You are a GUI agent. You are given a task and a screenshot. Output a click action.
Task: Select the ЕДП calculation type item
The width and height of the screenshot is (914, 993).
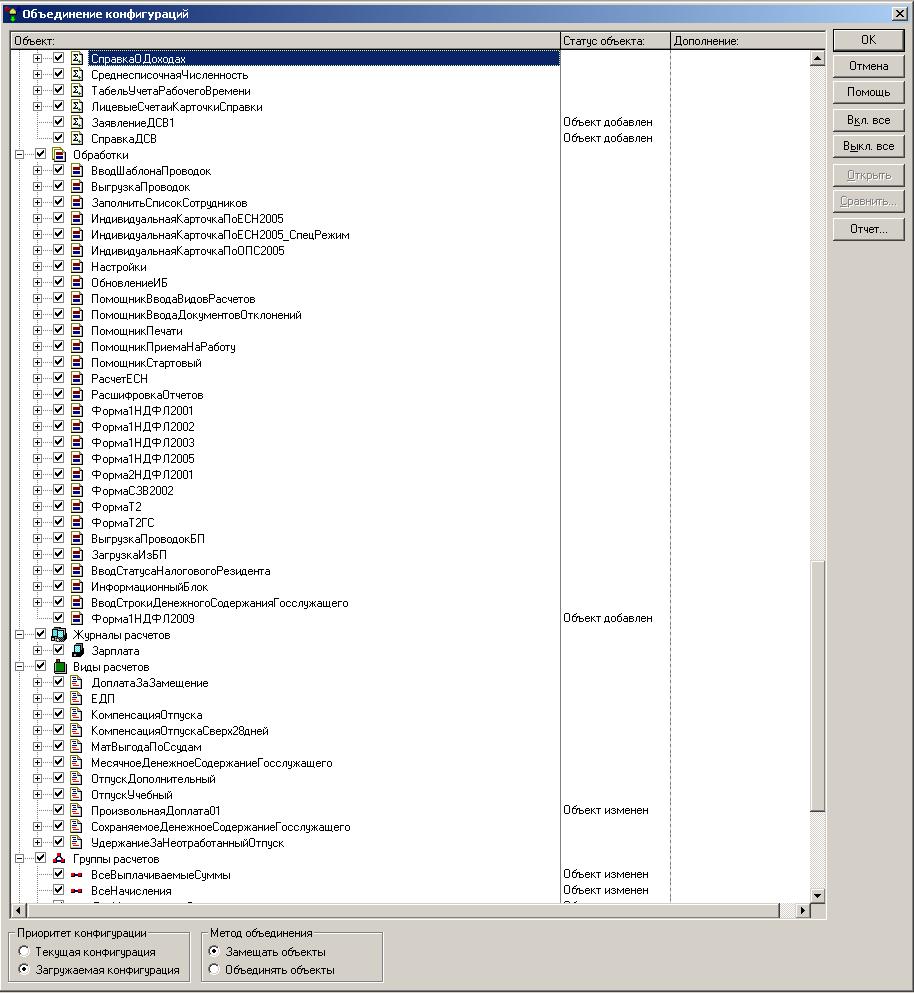[102, 699]
